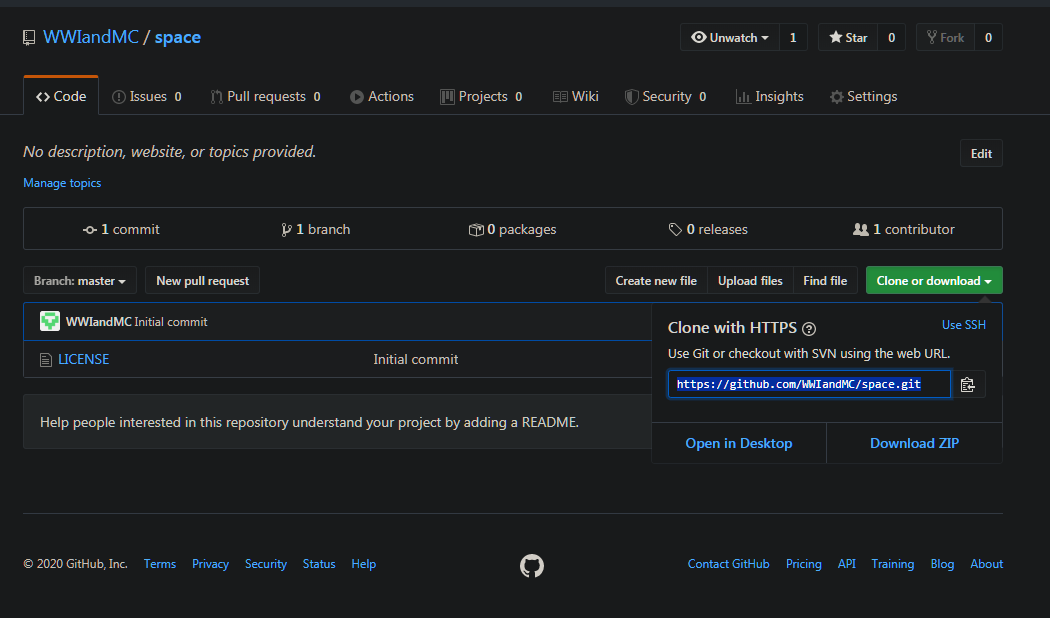Click Open in Desktop
Screen dimensions: 1050x618
tap(739, 443)
